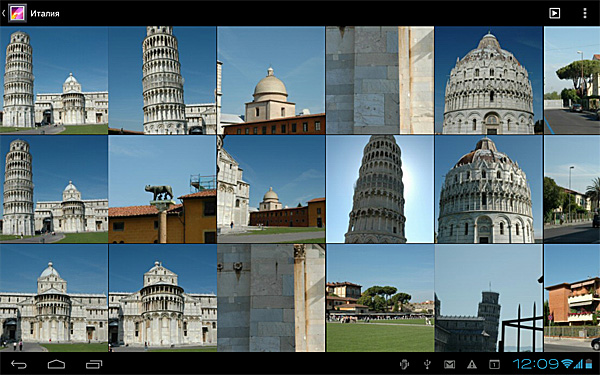This screenshot has height=375, width=600.
Task: Open the three-dot overflow menu
Action: [585, 13]
